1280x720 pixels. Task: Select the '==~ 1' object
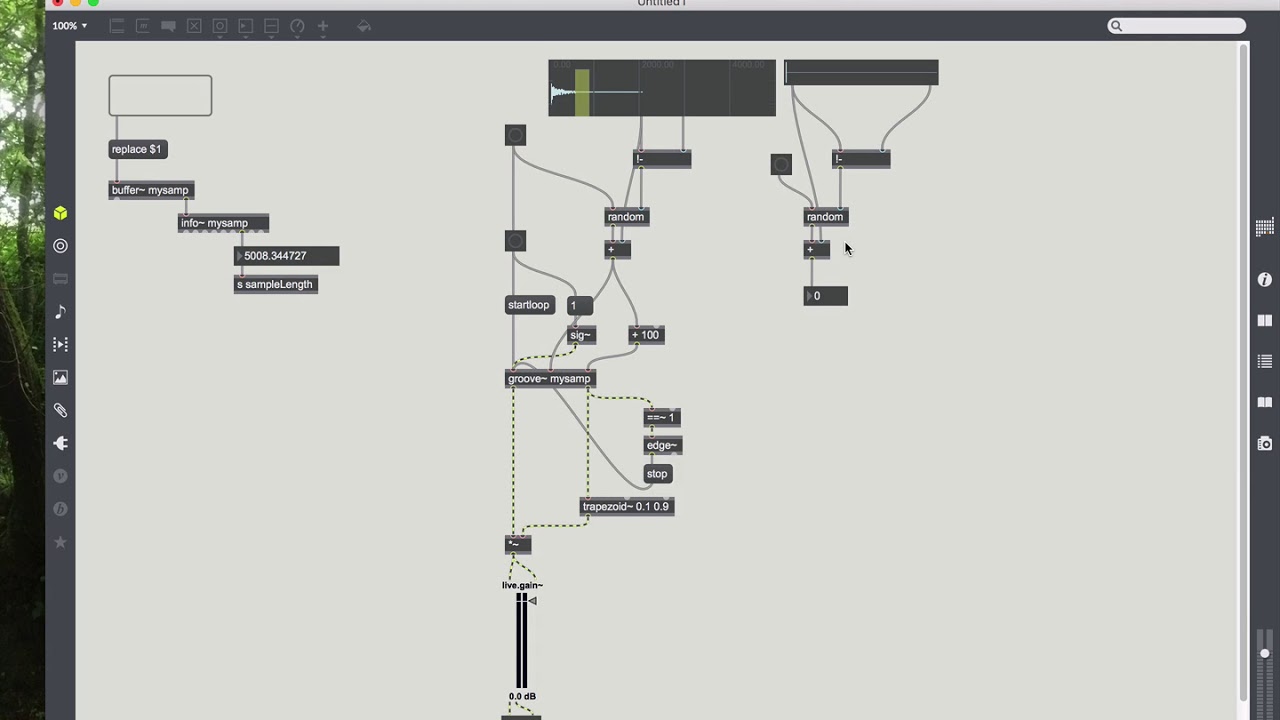coord(662,418)
